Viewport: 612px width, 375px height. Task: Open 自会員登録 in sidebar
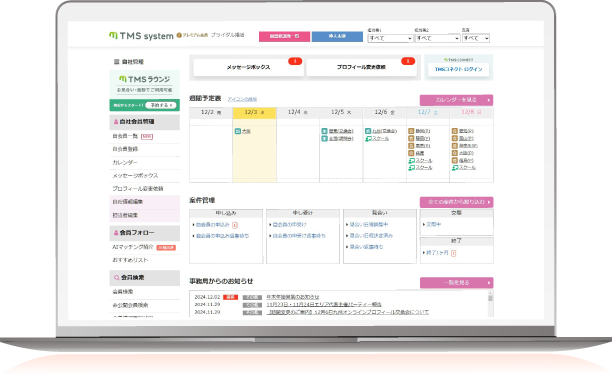point(125,149)
